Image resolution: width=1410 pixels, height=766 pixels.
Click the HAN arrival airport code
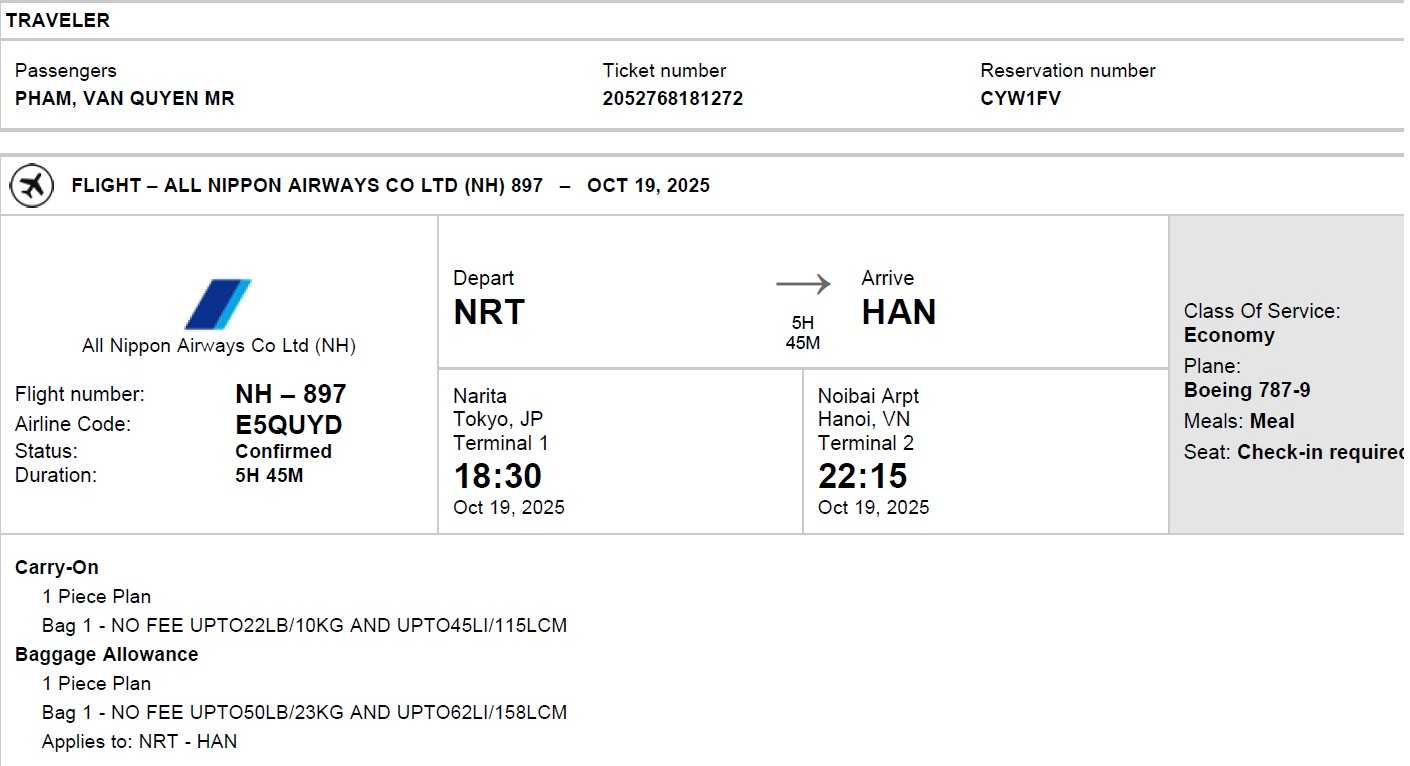[x=898, y=312]
